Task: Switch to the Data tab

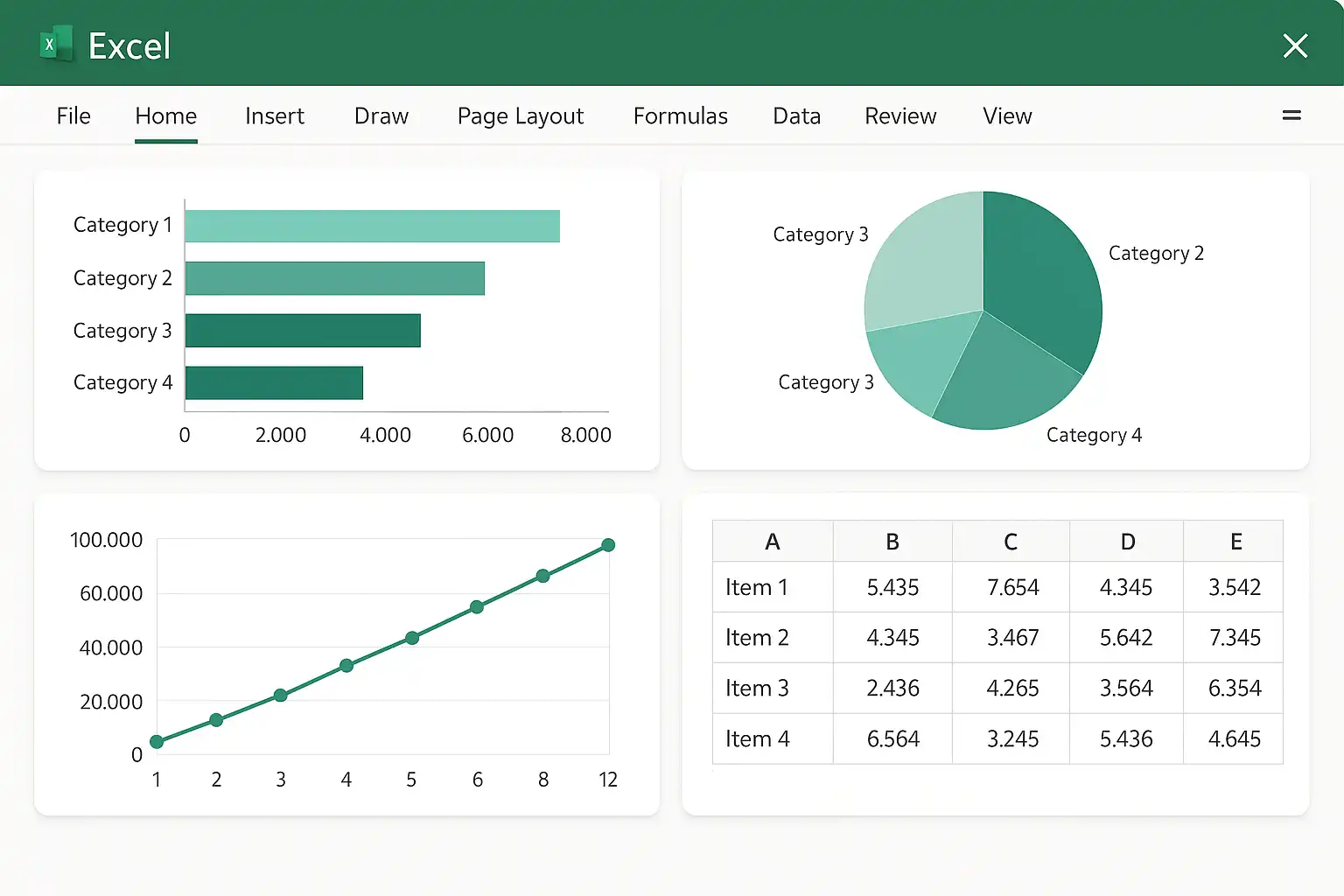Action: tap(796, 116)
